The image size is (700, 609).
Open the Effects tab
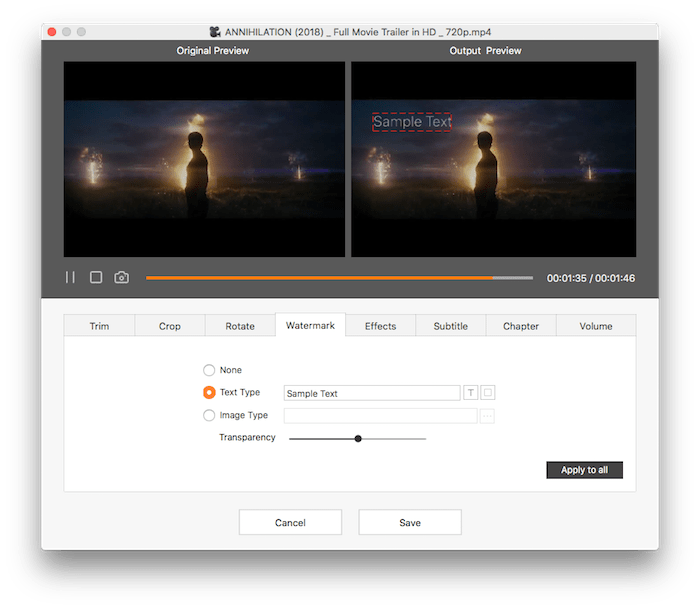point(380,326)
